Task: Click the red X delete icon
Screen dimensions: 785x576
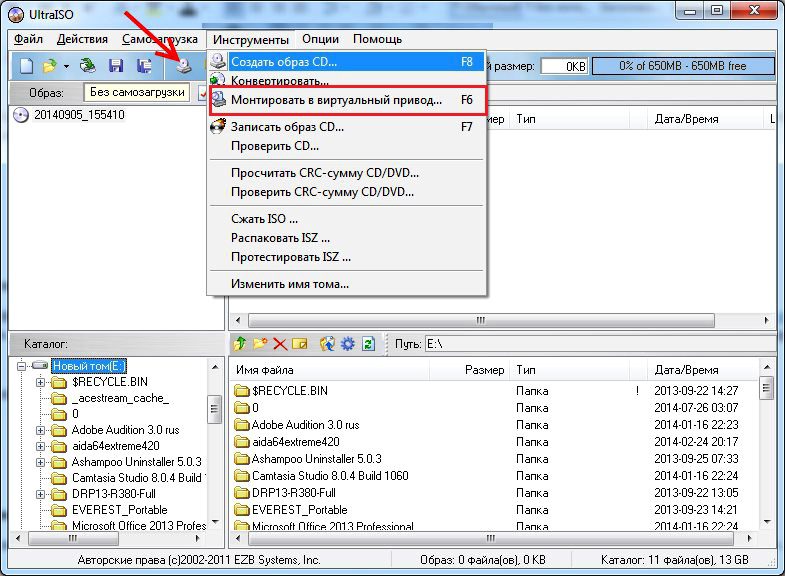Action: 280,344
